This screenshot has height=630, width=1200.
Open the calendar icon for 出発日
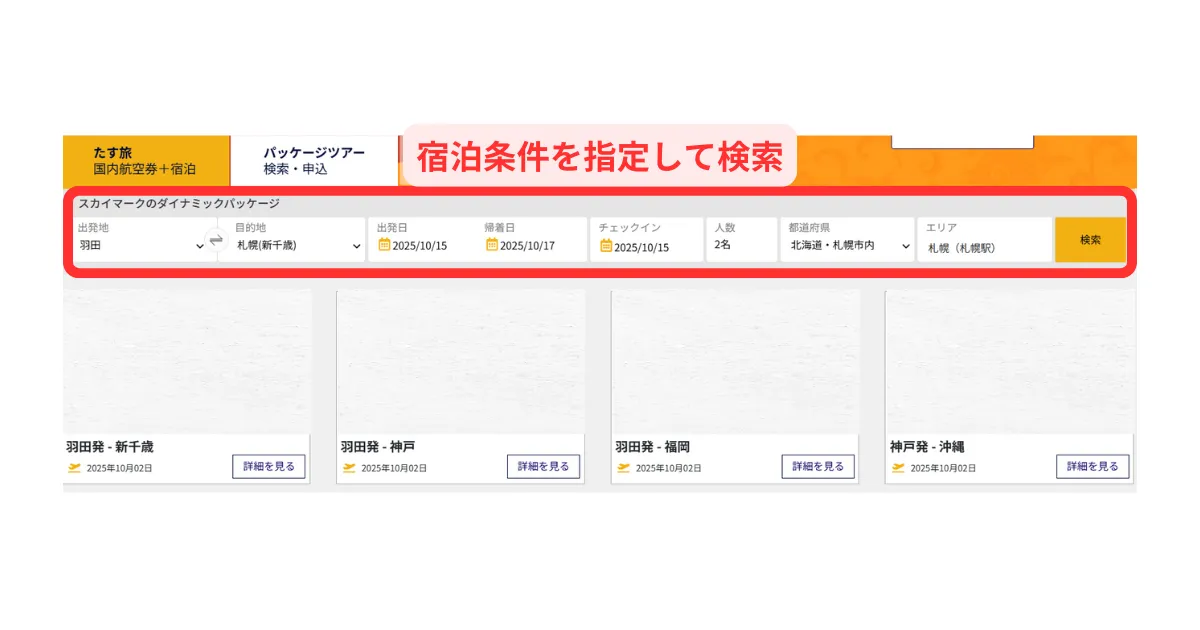click(384, 246)
